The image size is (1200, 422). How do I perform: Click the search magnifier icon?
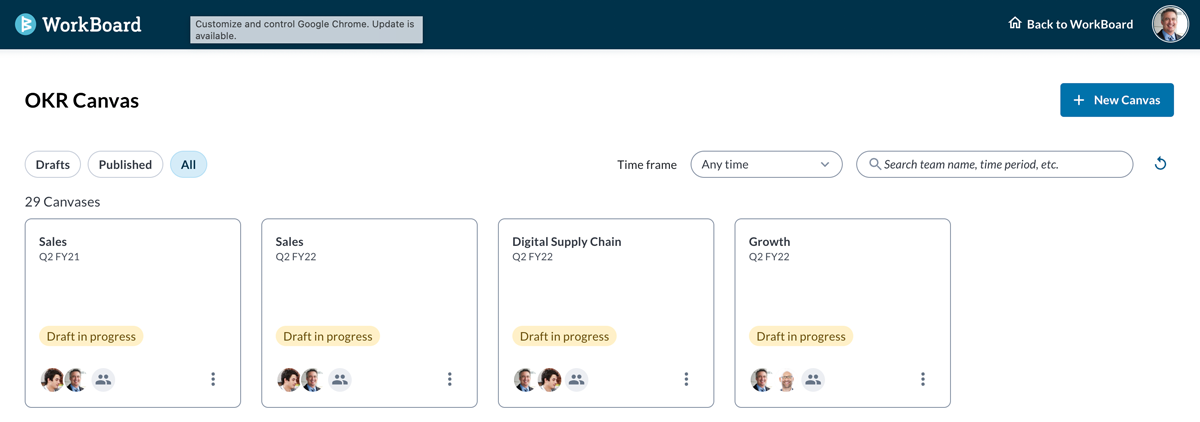(875, 164)
